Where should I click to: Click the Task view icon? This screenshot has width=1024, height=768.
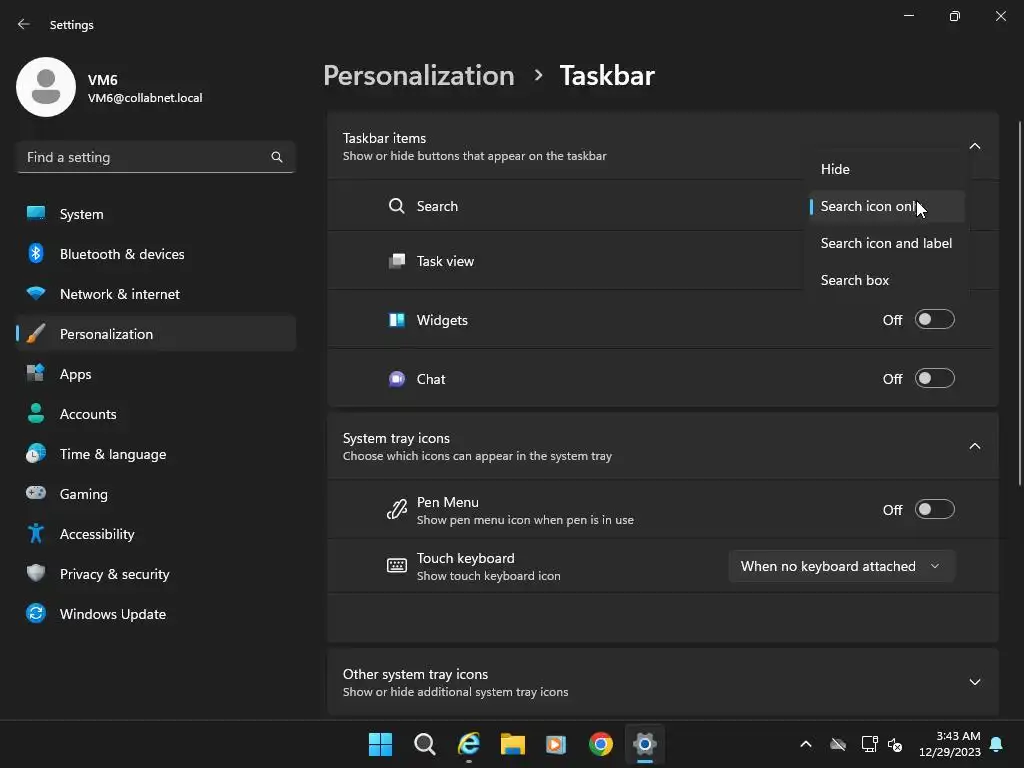pos(396,261)
